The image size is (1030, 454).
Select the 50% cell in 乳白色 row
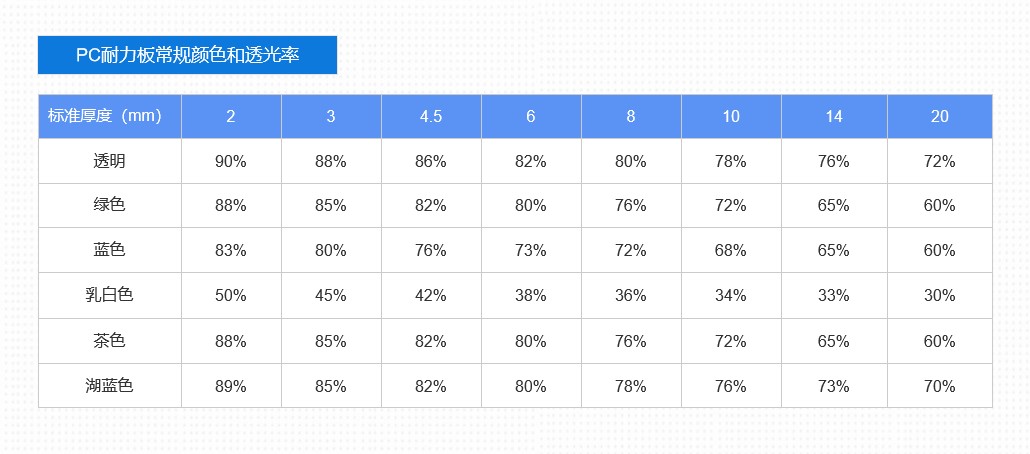point(231,295)
